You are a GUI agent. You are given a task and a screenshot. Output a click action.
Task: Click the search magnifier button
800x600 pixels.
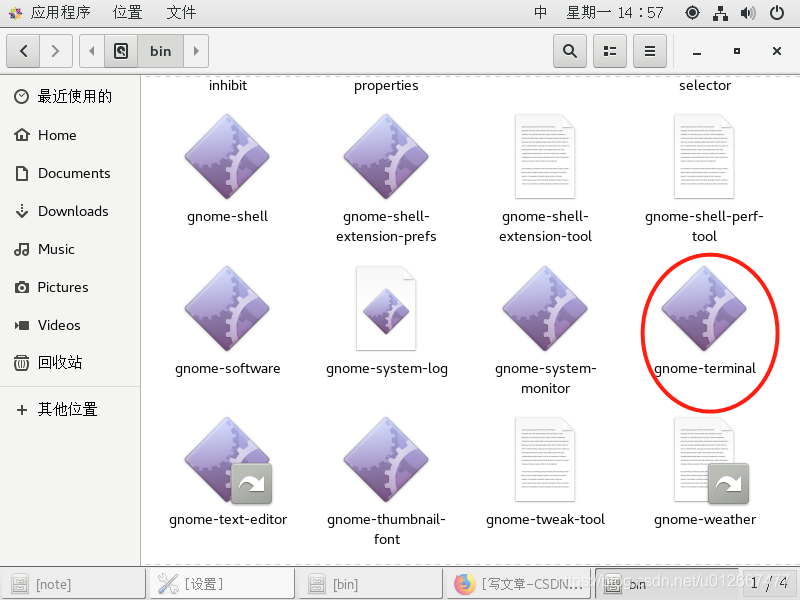pyautogui.click(x=570, y=51)
